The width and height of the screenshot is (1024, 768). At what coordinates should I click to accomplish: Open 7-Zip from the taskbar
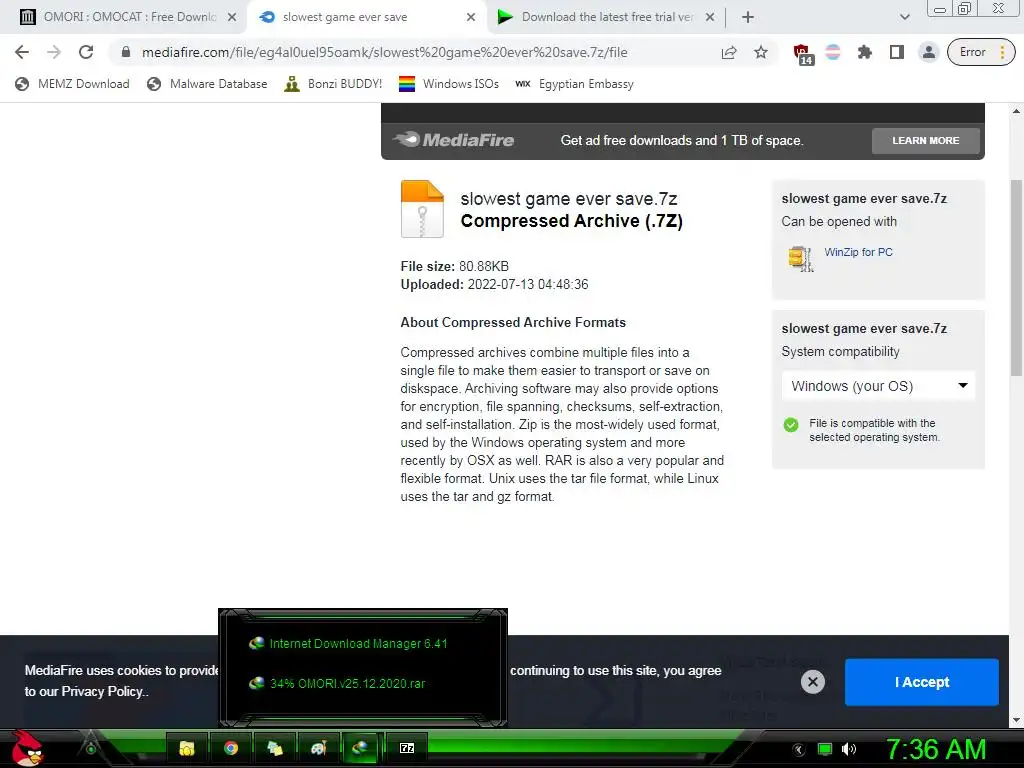click(x=406, y=748)
